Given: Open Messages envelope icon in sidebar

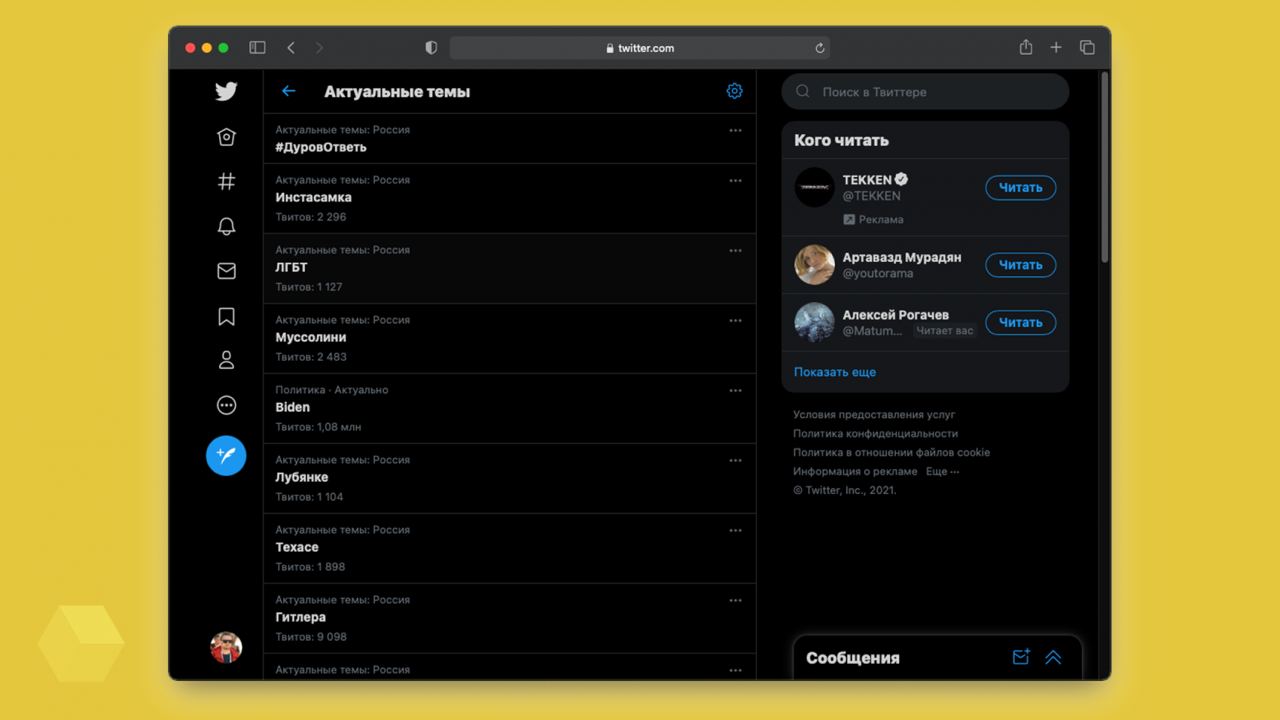Looking at the screenshot, I should (226, 271).
